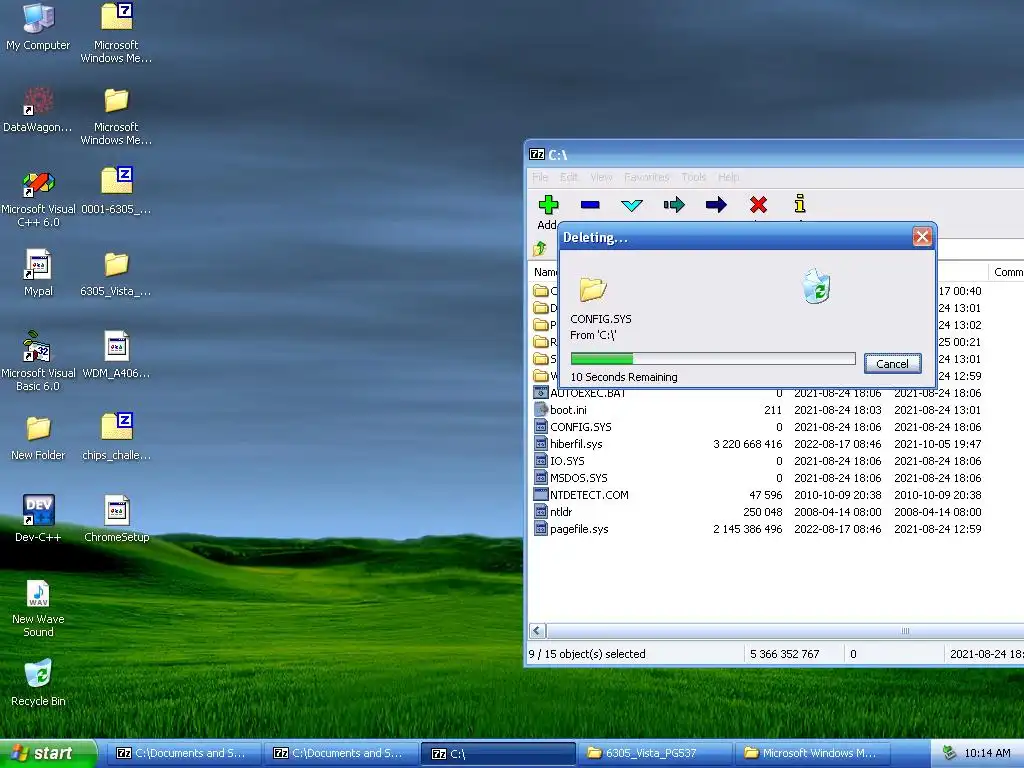Image resolution: width=1024 pixels, height=768 pixels.
Task: Close the Deleting dialog
Action: 921,236
